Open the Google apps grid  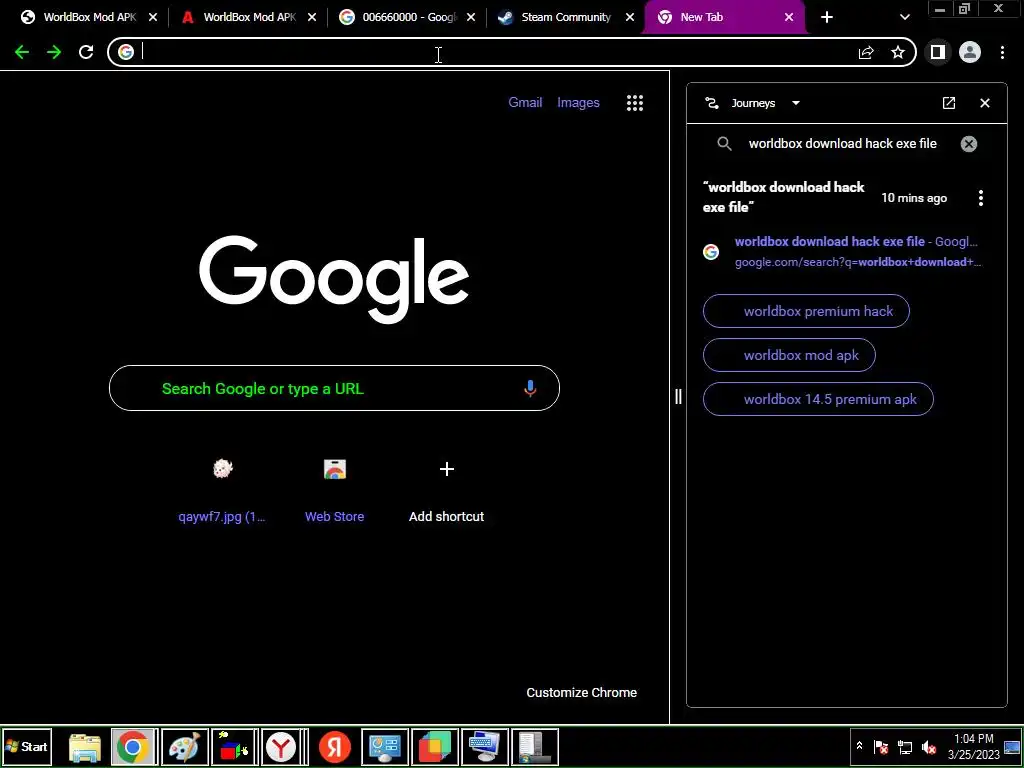[635, 103]
